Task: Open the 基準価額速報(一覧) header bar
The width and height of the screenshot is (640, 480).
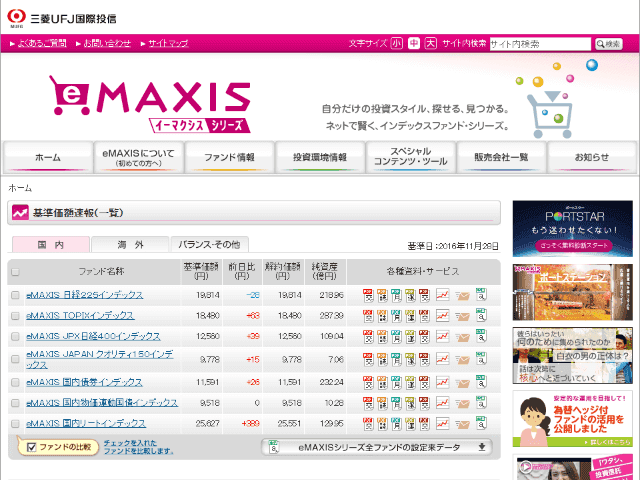Action: click(x=254, y=213)
